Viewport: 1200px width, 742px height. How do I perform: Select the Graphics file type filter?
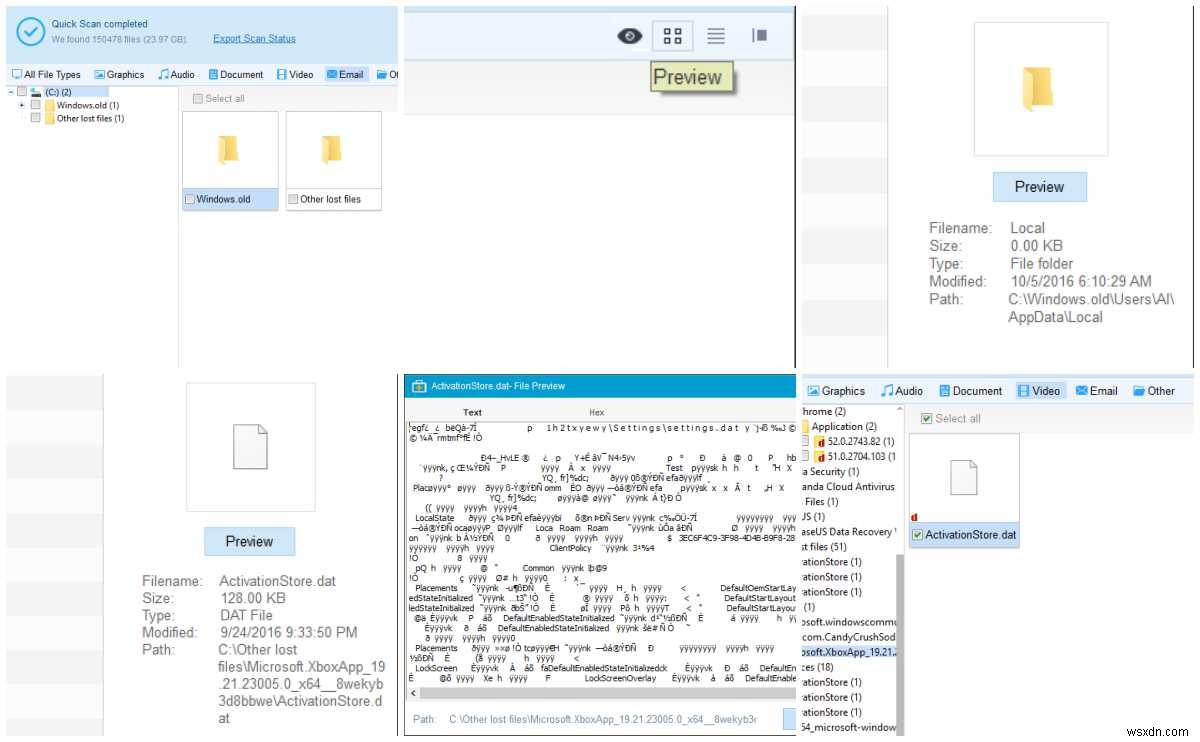(119, 73)
